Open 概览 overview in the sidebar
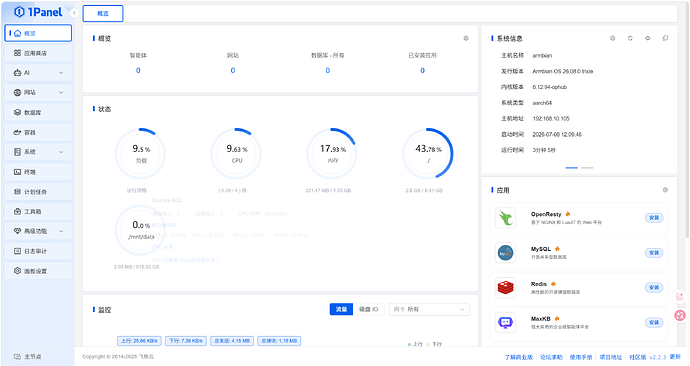690x366 pixels. pyautogui.click(x=38, y=33)
